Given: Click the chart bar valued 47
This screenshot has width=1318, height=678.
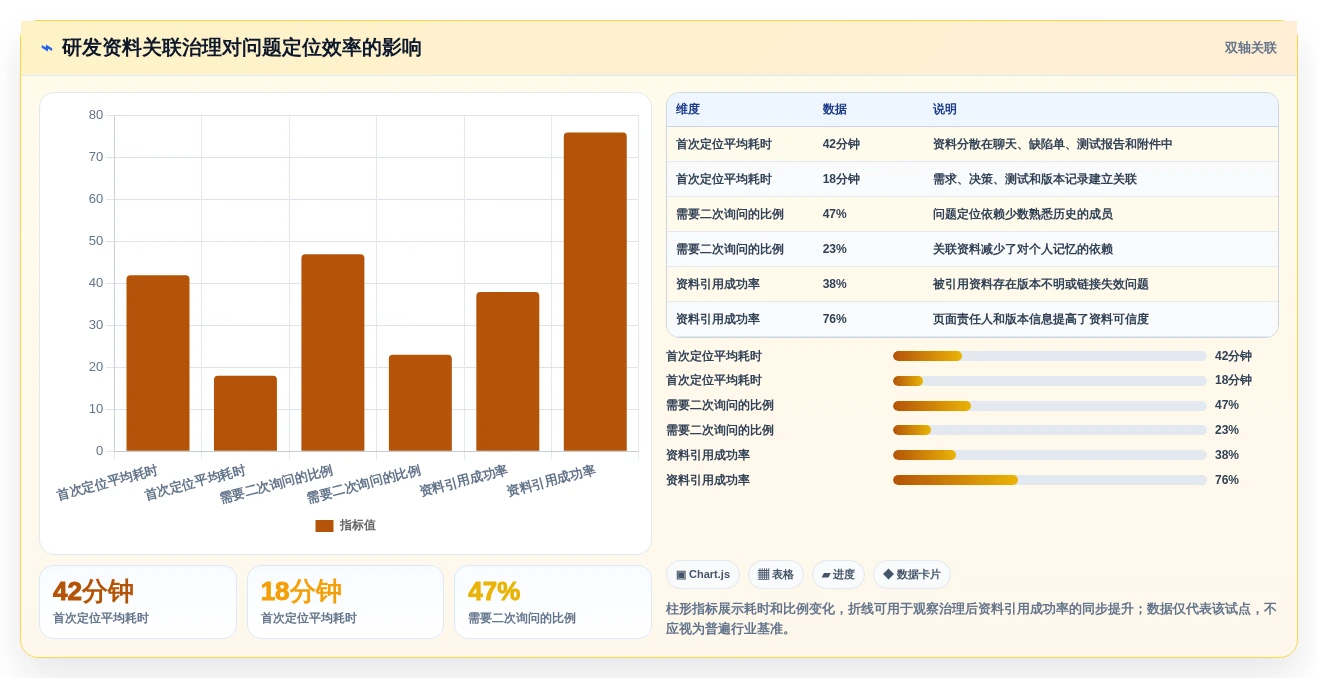Looking at the screenshot, I should [x=333, y=353].
